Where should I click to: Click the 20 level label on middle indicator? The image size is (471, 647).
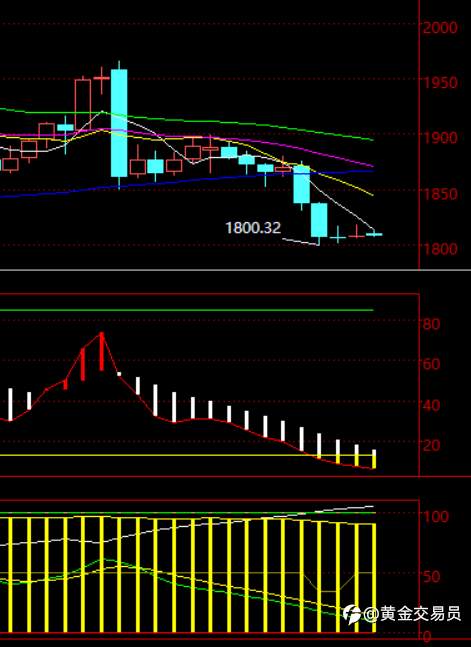pos(431,445)
